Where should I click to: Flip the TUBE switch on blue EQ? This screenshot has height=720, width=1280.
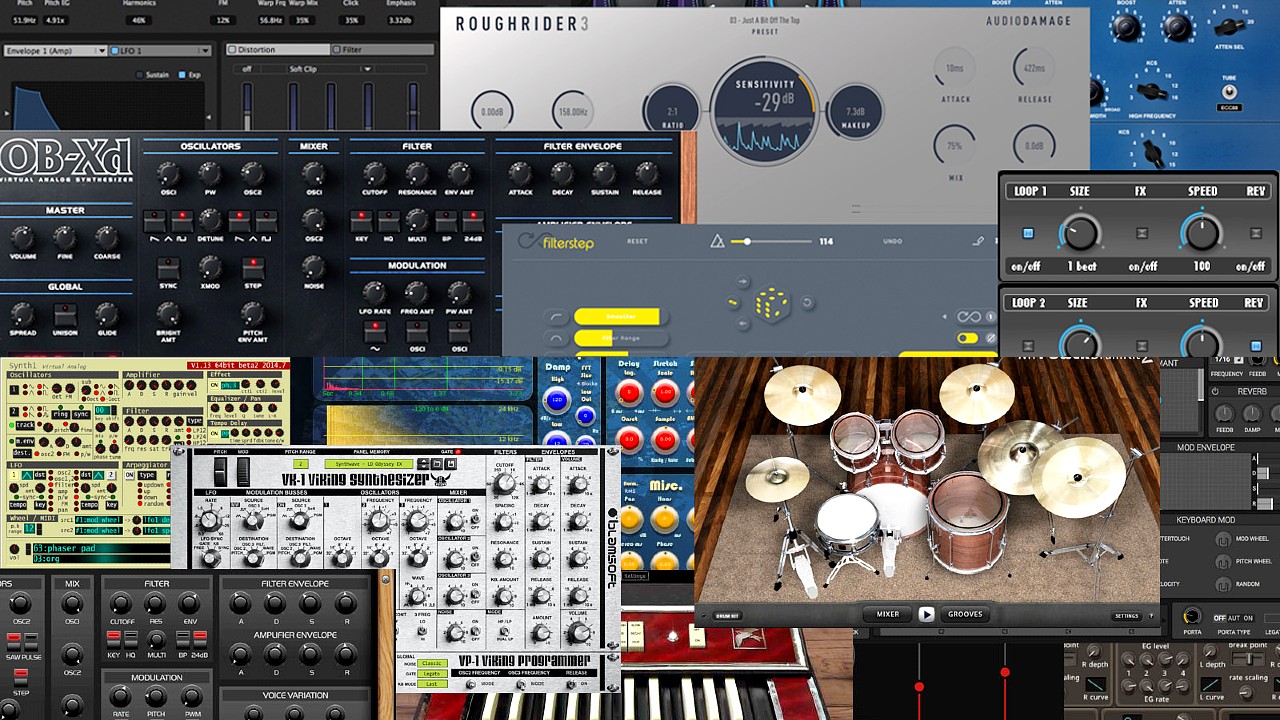(x=1227, y=92)
